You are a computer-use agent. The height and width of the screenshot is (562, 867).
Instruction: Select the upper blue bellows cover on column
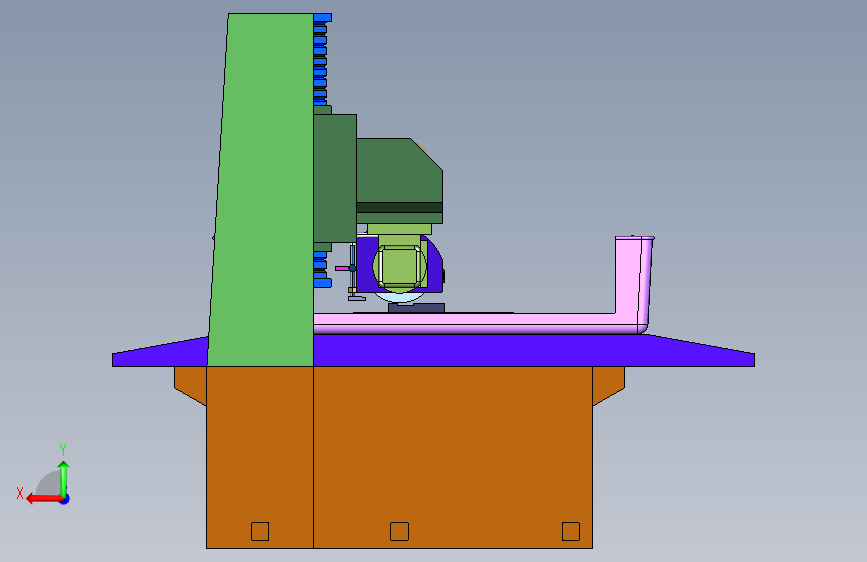pos(321,59)
